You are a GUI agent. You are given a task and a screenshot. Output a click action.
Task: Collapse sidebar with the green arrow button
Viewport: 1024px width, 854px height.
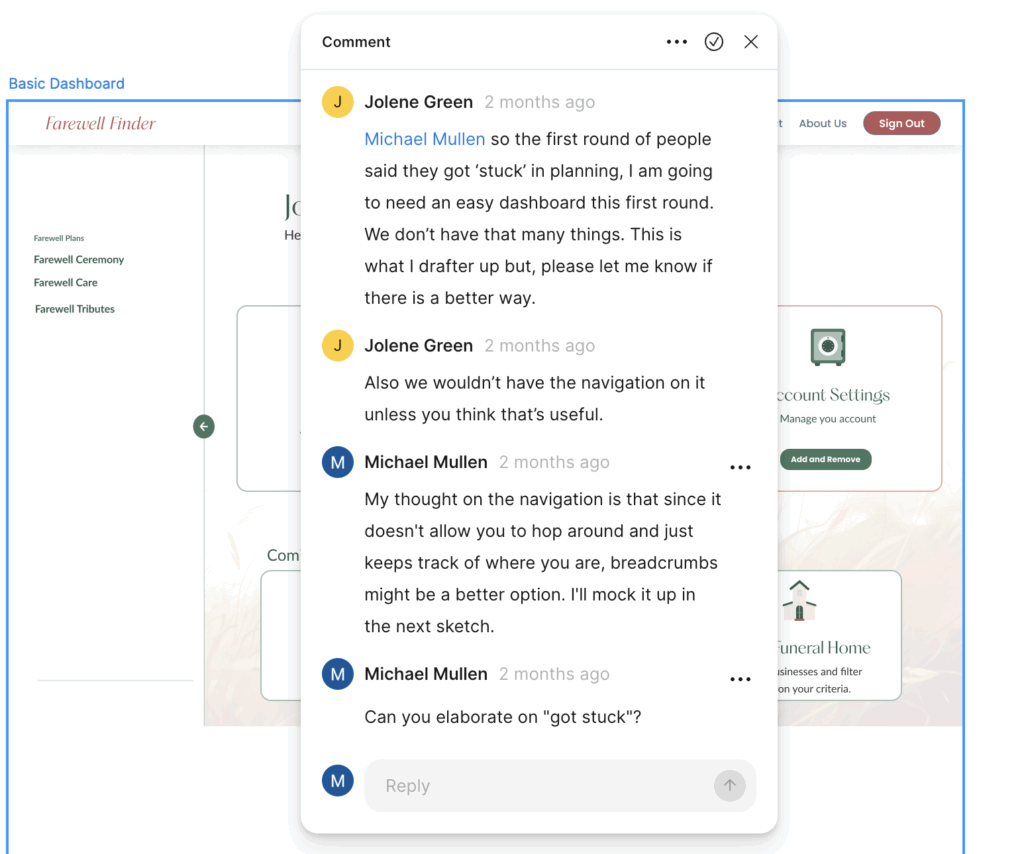[x=204, y=427]
